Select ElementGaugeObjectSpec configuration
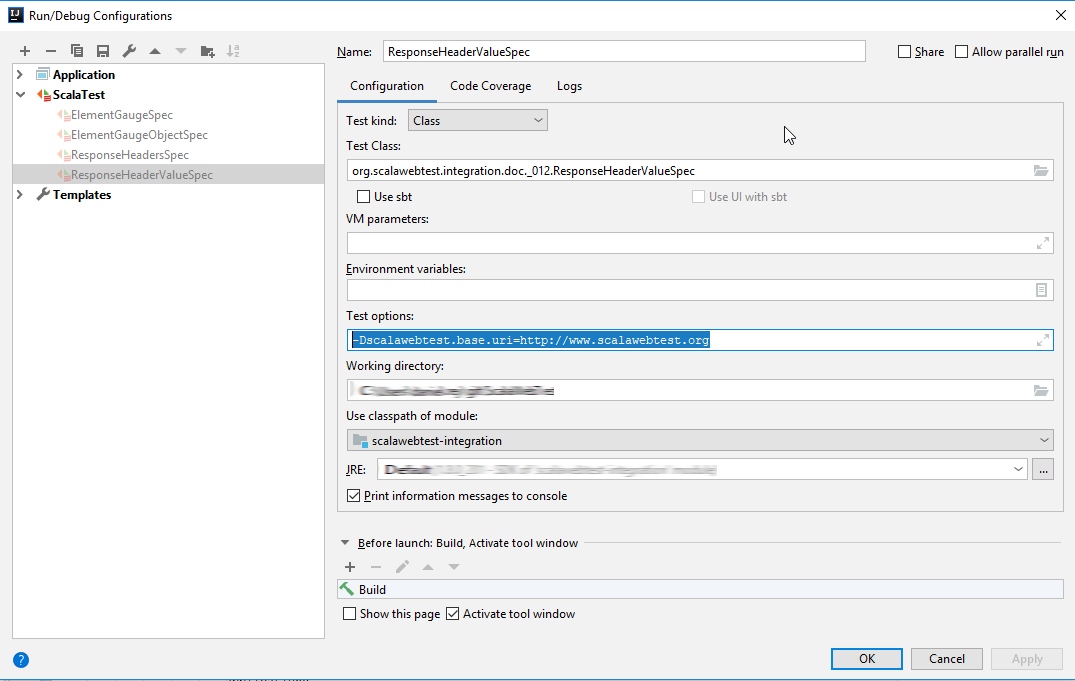Screen dimensions: 1075x681 (x=139, y=135)
